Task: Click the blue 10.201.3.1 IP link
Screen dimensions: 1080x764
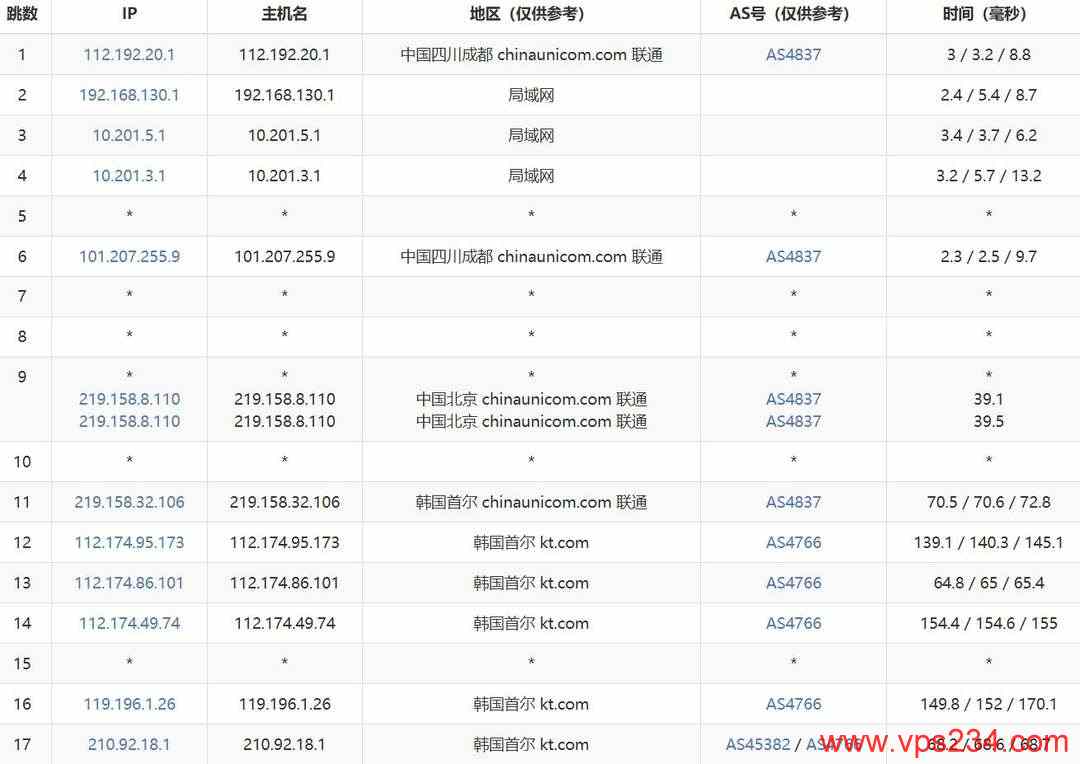Action: 129,176
